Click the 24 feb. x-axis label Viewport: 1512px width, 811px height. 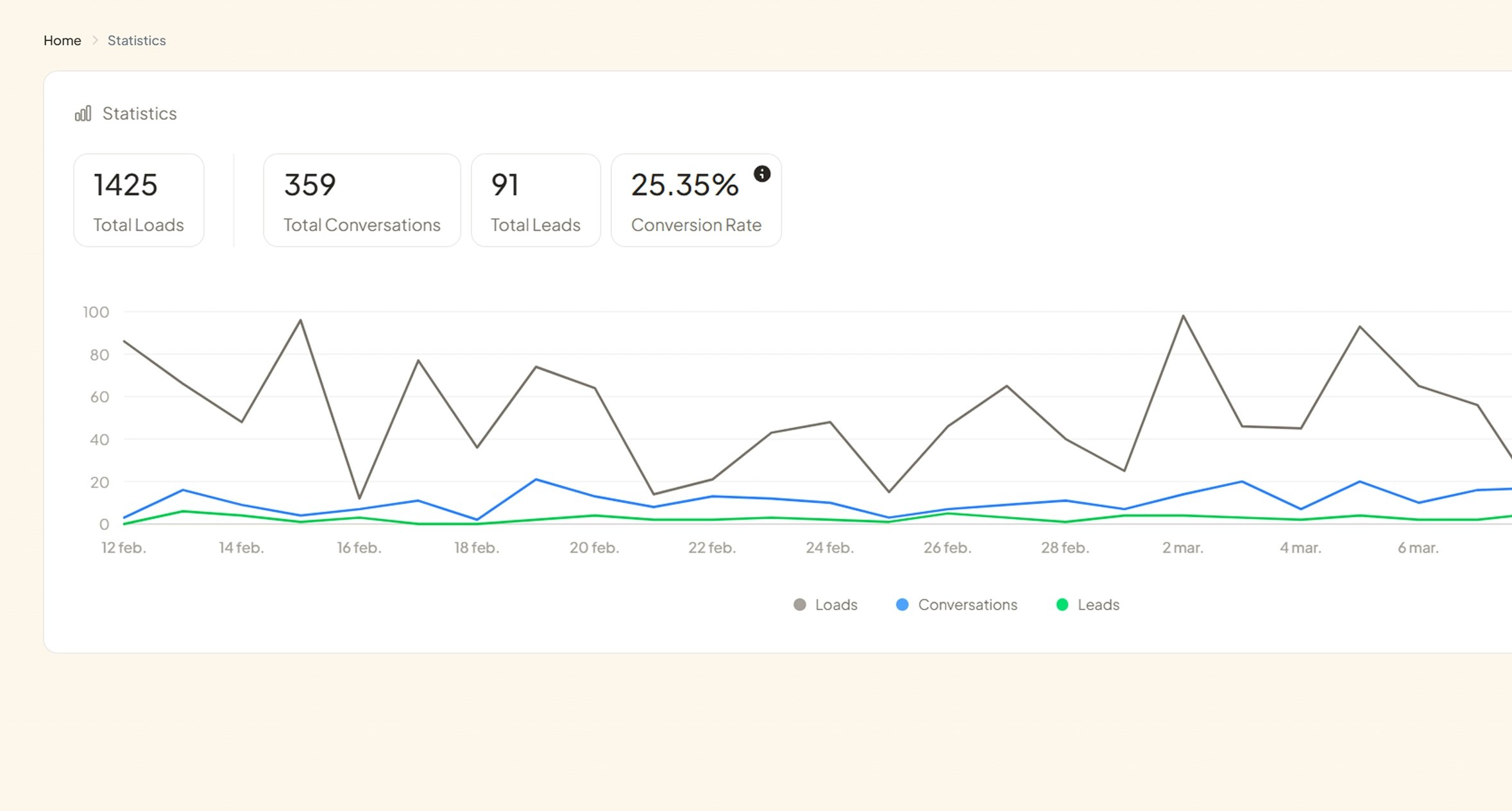(829, 548)
